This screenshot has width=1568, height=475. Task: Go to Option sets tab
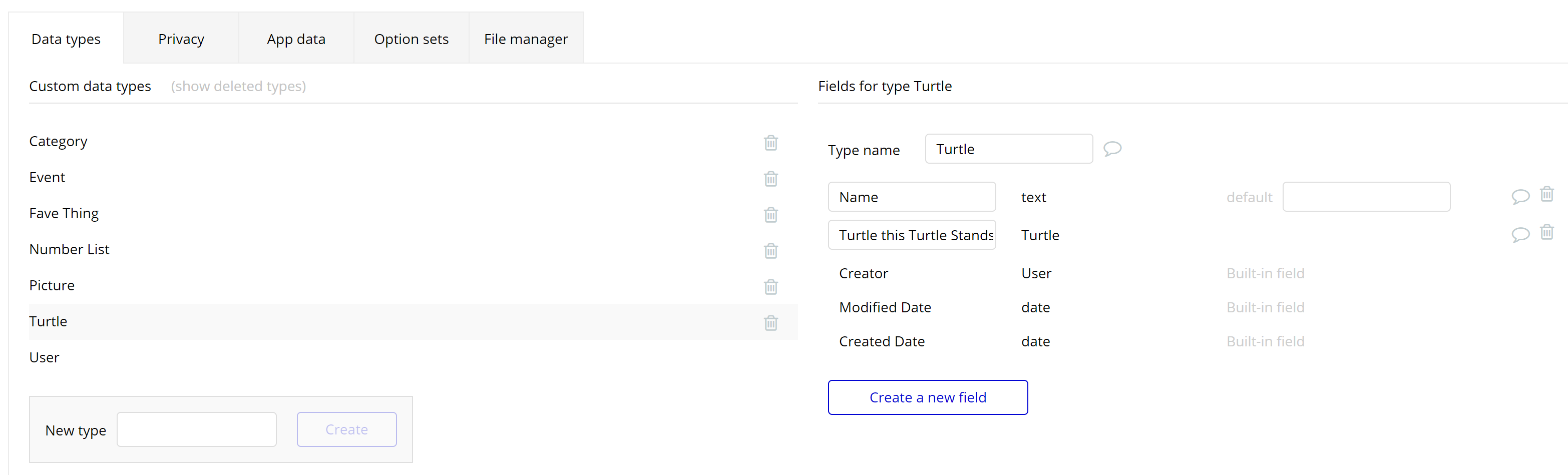411,39
